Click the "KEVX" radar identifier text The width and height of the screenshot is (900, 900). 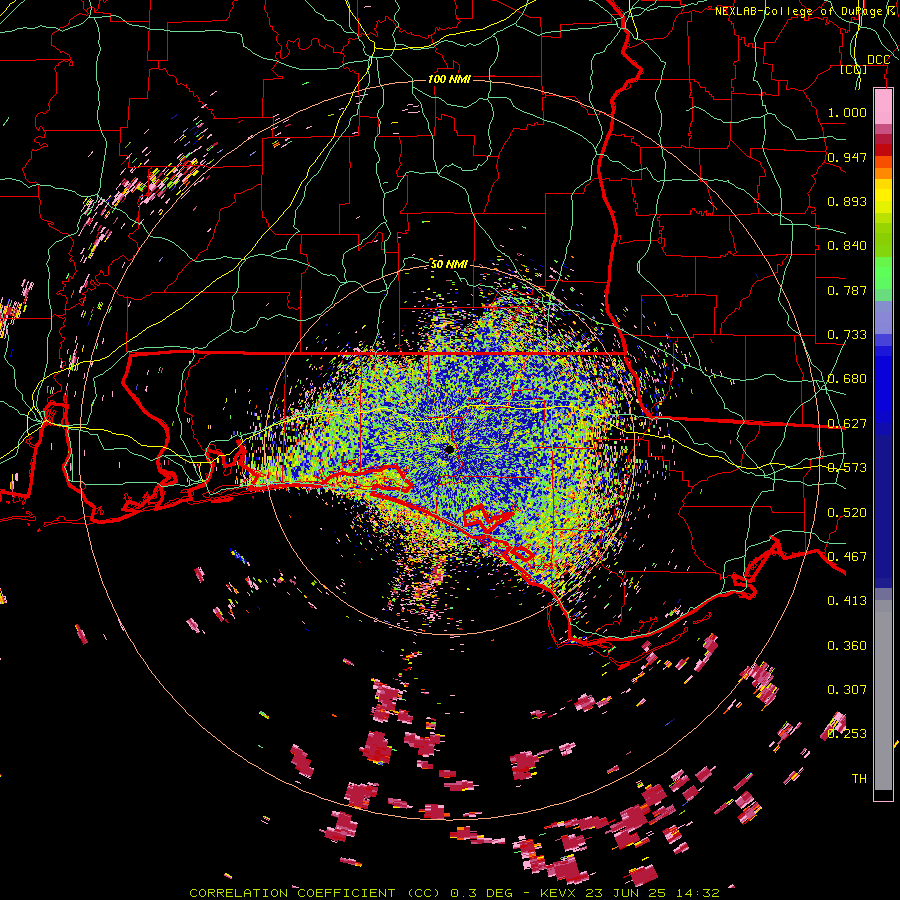[x=558, y=893]
